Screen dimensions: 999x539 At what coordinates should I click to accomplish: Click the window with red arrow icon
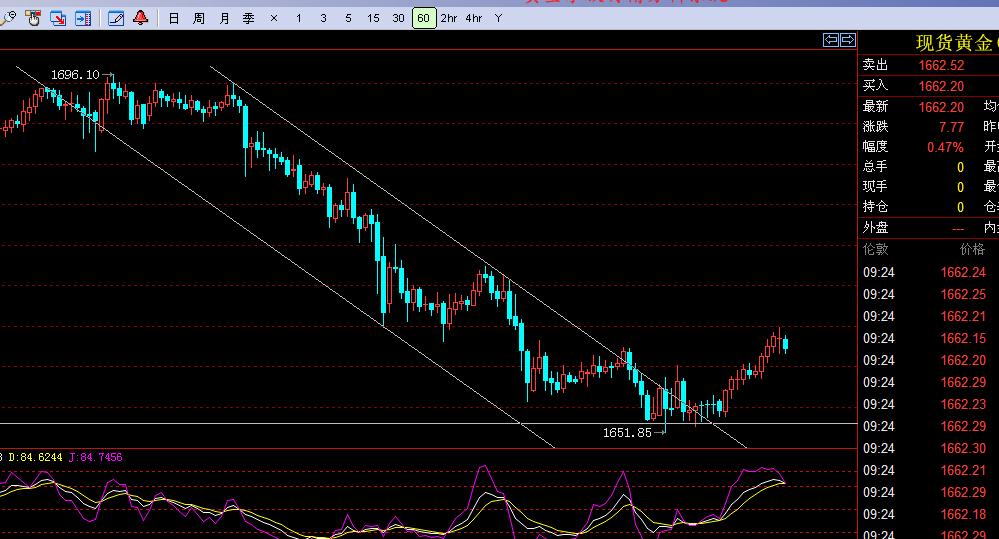[x=58, y=18]
